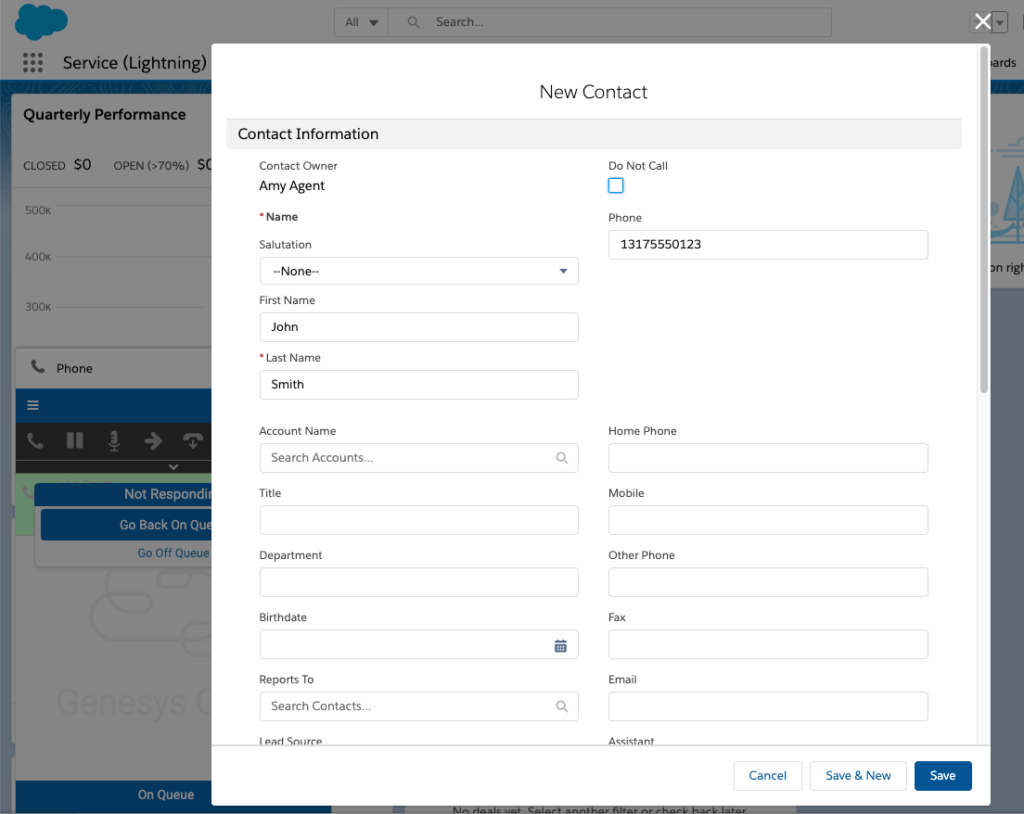Open the Salesforce App Launcher waffle icon

(x=33, y=62)
